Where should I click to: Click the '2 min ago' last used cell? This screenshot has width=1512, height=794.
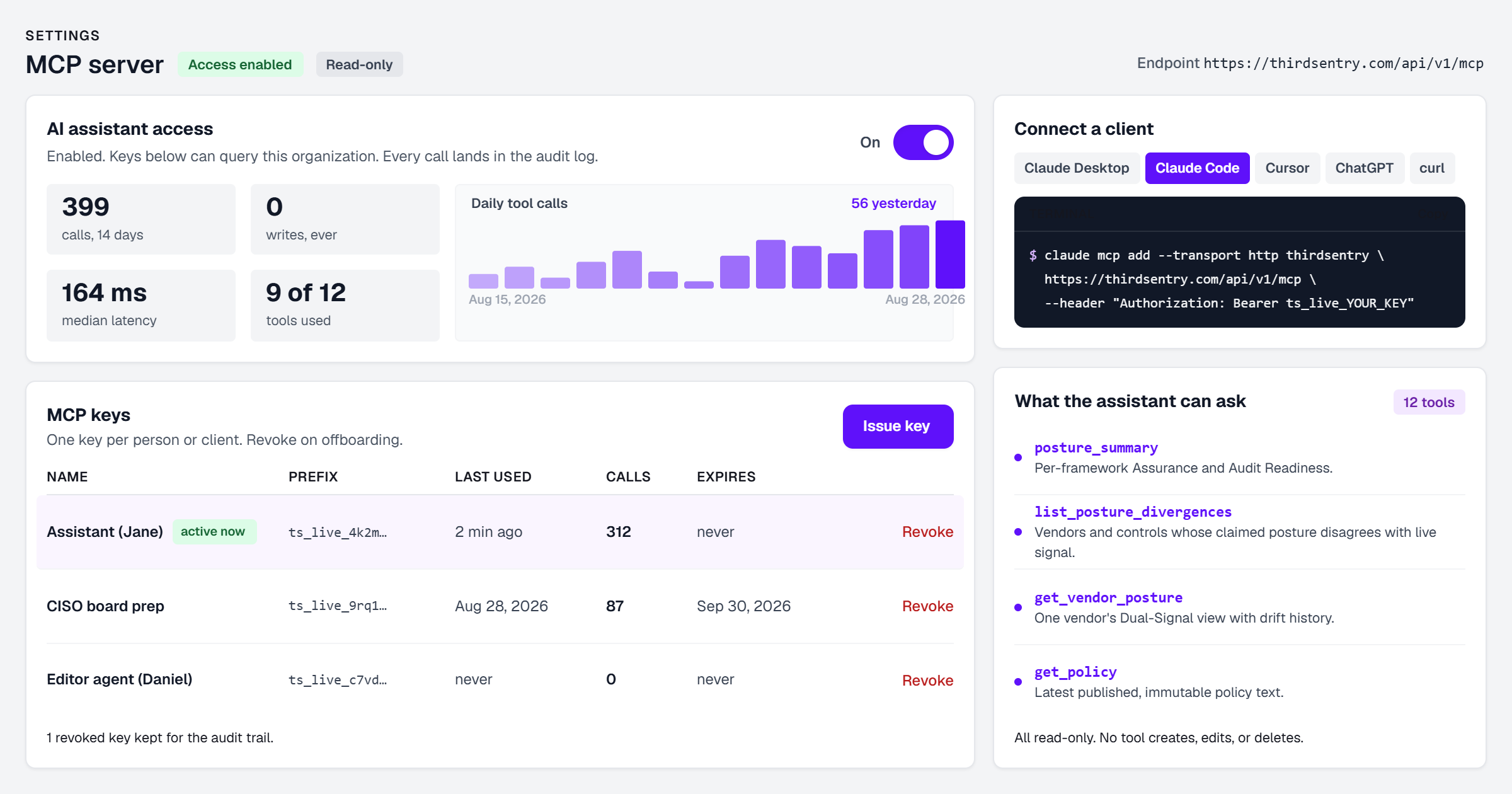(x=488, y=532)
